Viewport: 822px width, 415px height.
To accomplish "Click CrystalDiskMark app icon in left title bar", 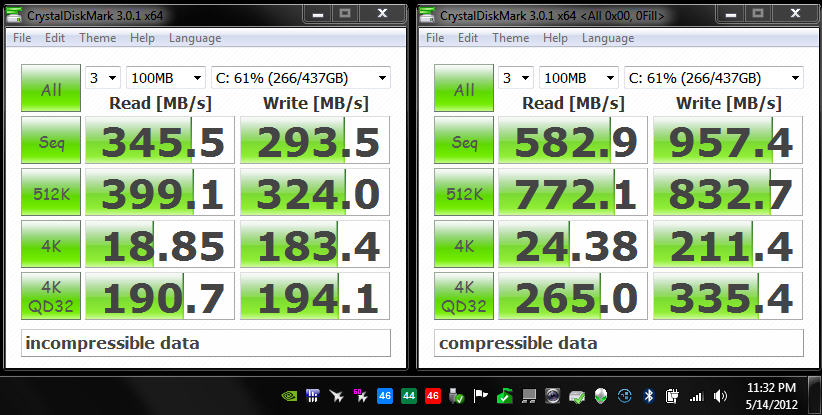I will click(15, 15).
